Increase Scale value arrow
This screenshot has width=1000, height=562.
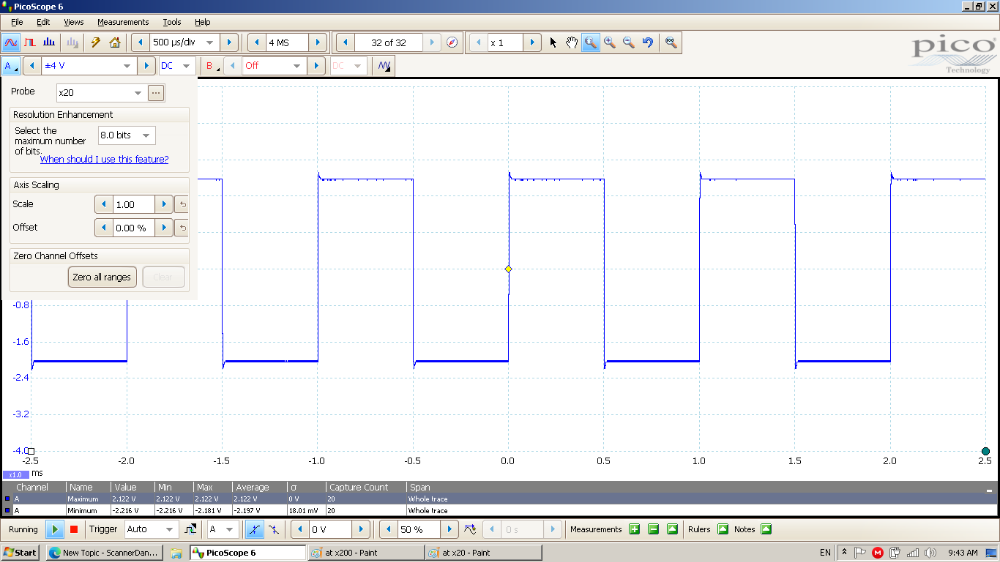[164, 204]
